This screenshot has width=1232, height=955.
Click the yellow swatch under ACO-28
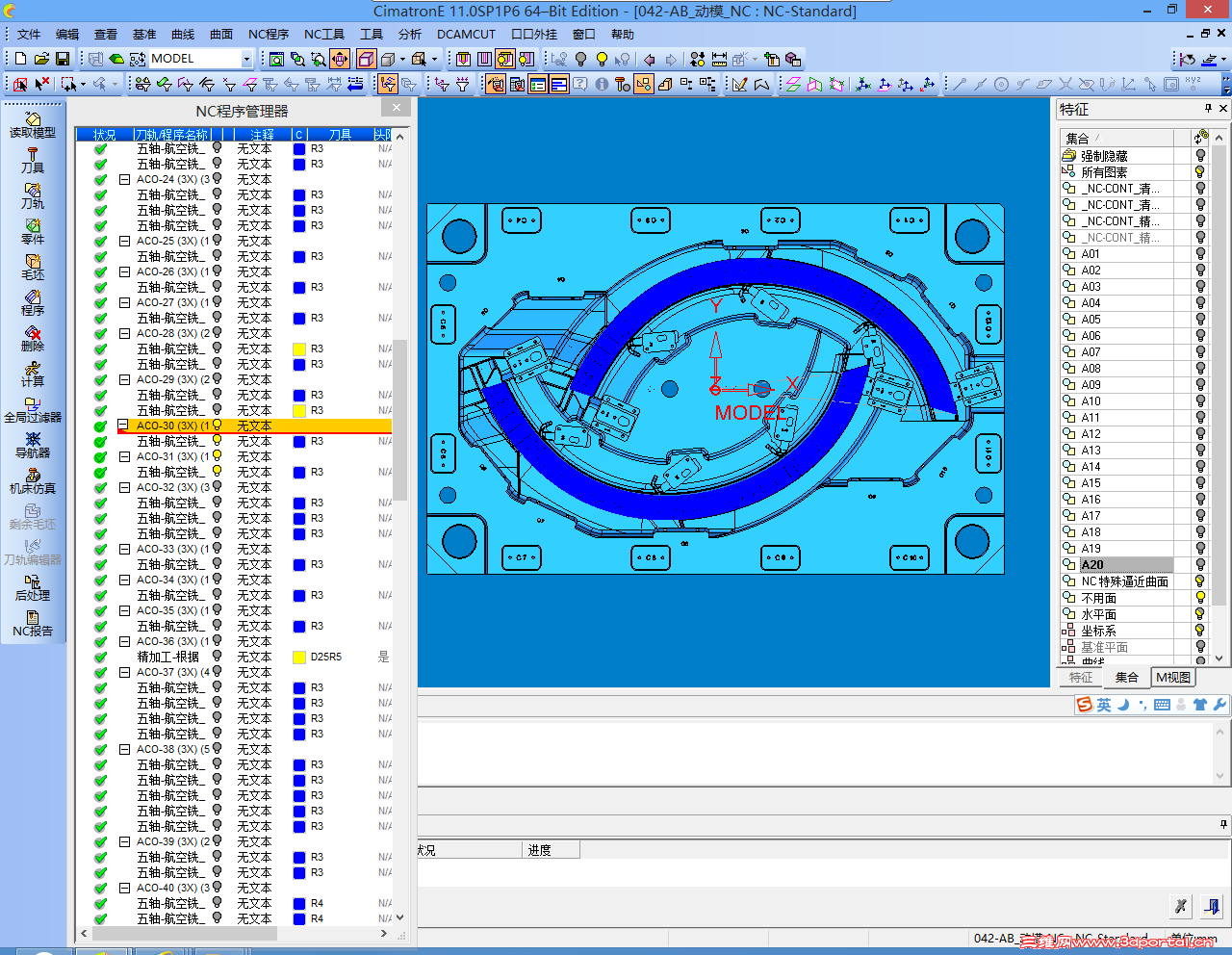pos(299,349)
